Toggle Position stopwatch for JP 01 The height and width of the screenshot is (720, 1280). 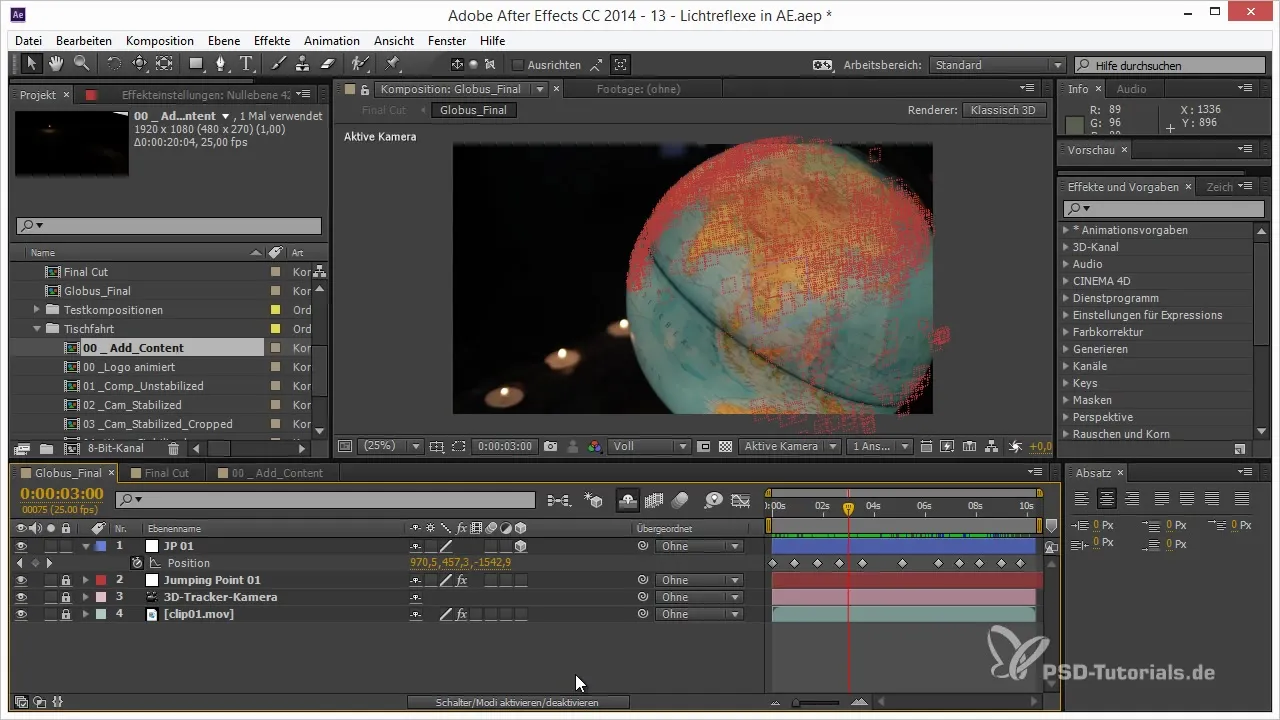tap(136, 563)
